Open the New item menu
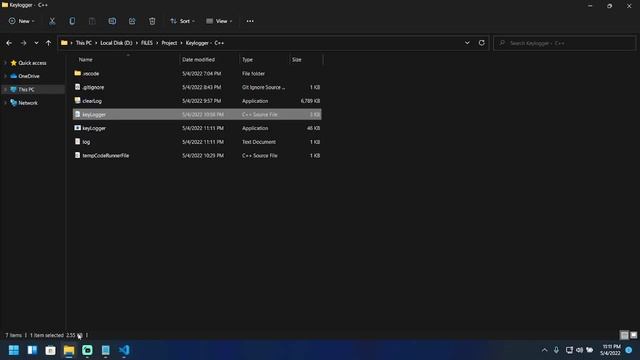640x360 pixels. pos(22,21)
